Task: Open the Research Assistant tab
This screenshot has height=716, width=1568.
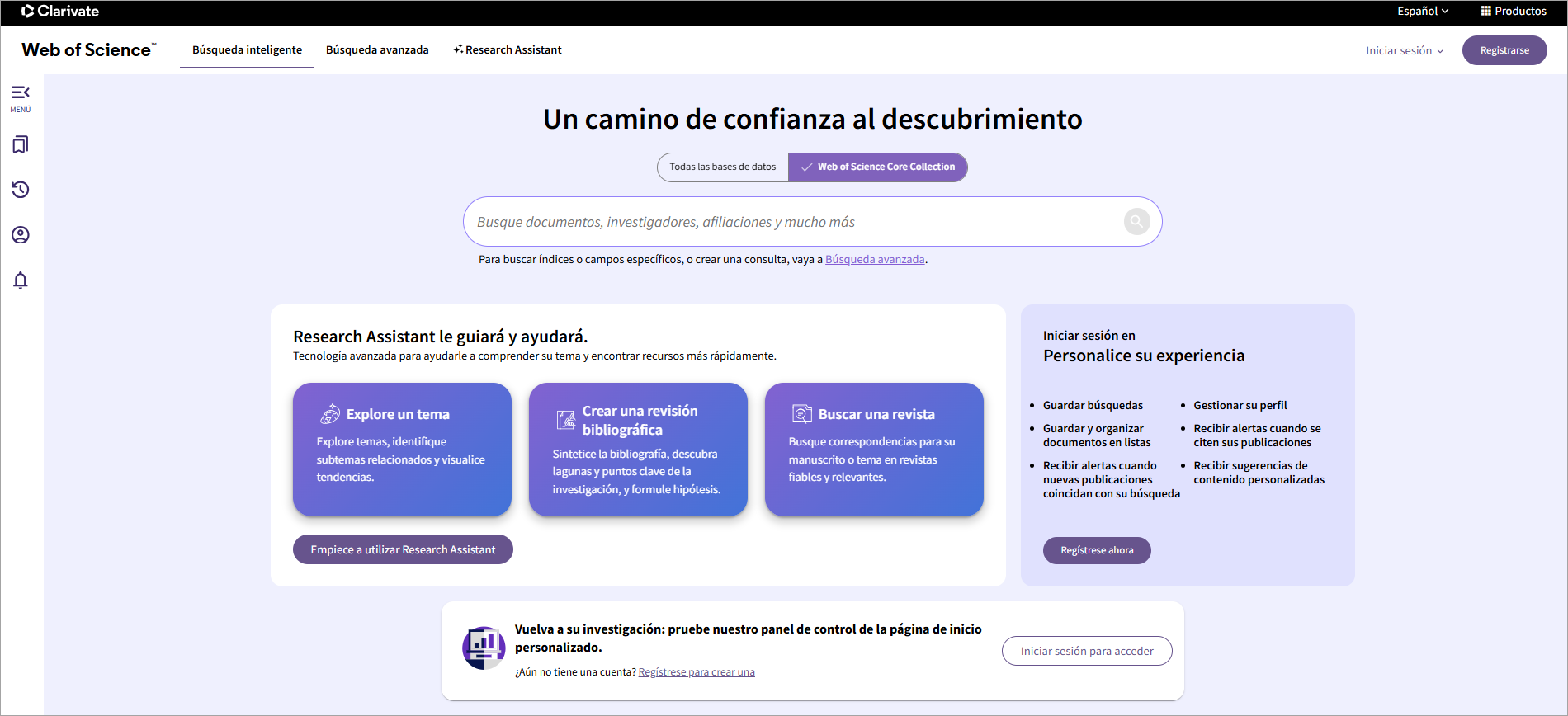Action: point(508,49)
